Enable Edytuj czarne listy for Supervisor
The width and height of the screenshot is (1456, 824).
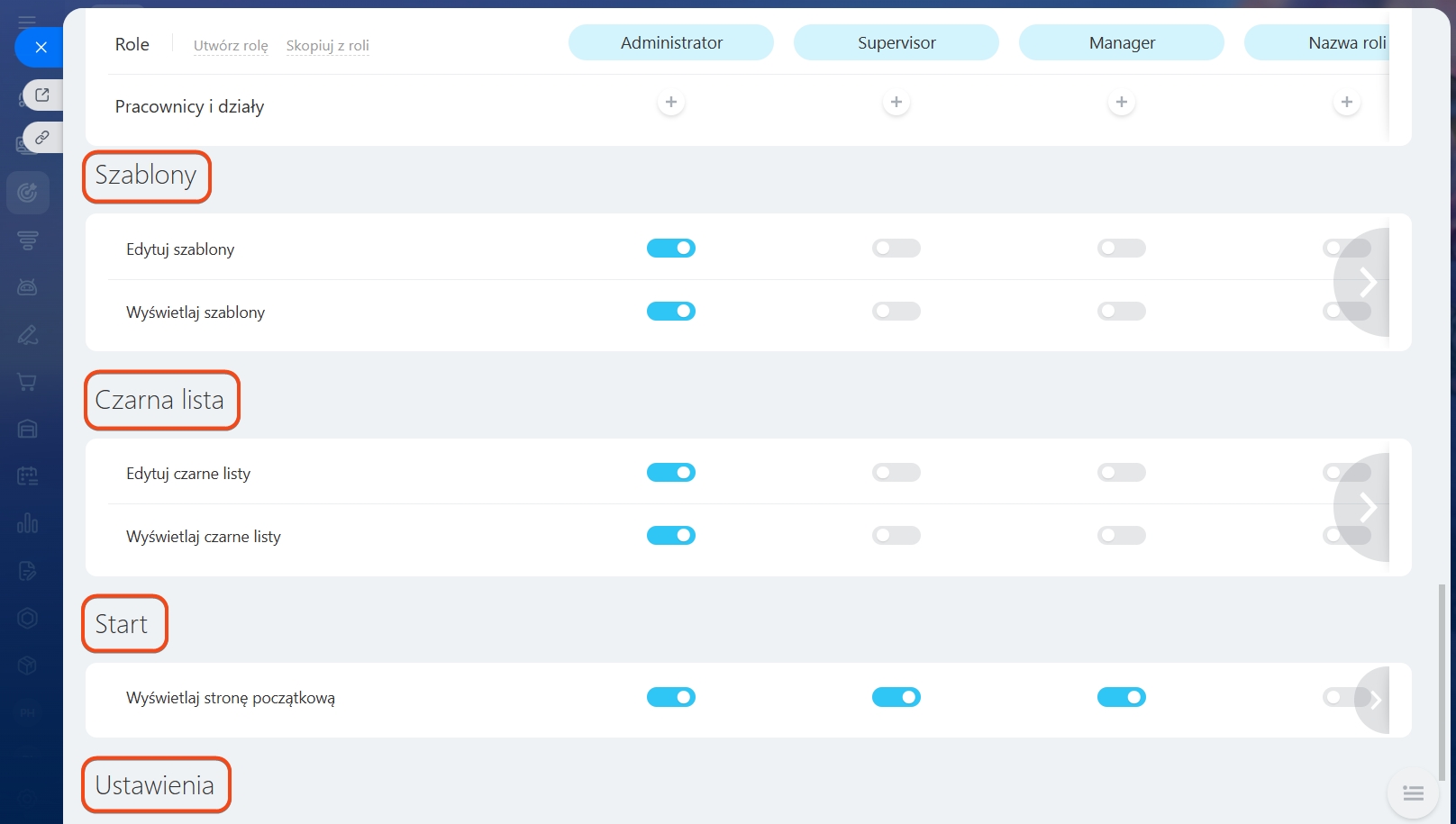(896, 472)
